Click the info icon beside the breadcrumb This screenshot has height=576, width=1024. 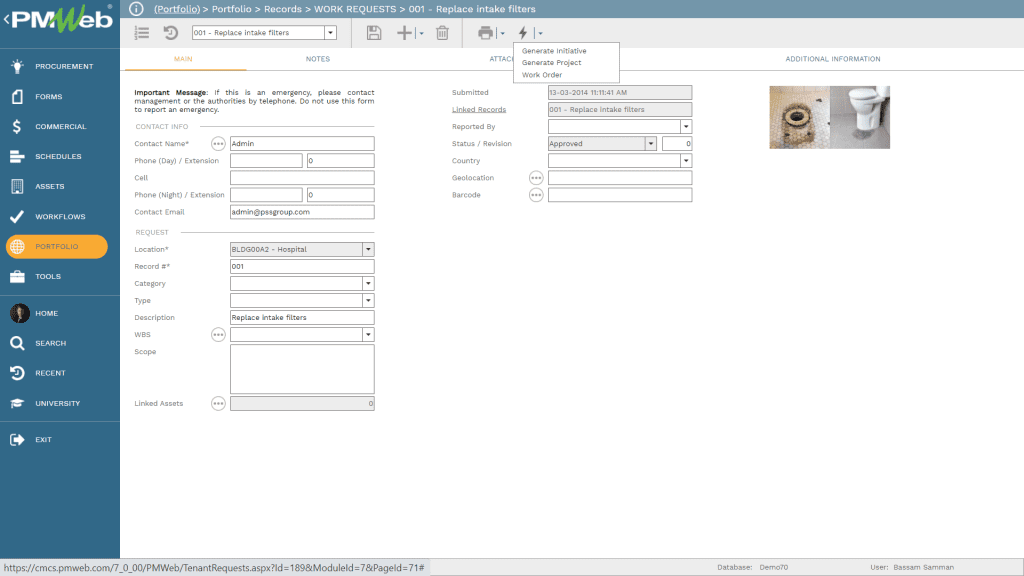[136, 8]
